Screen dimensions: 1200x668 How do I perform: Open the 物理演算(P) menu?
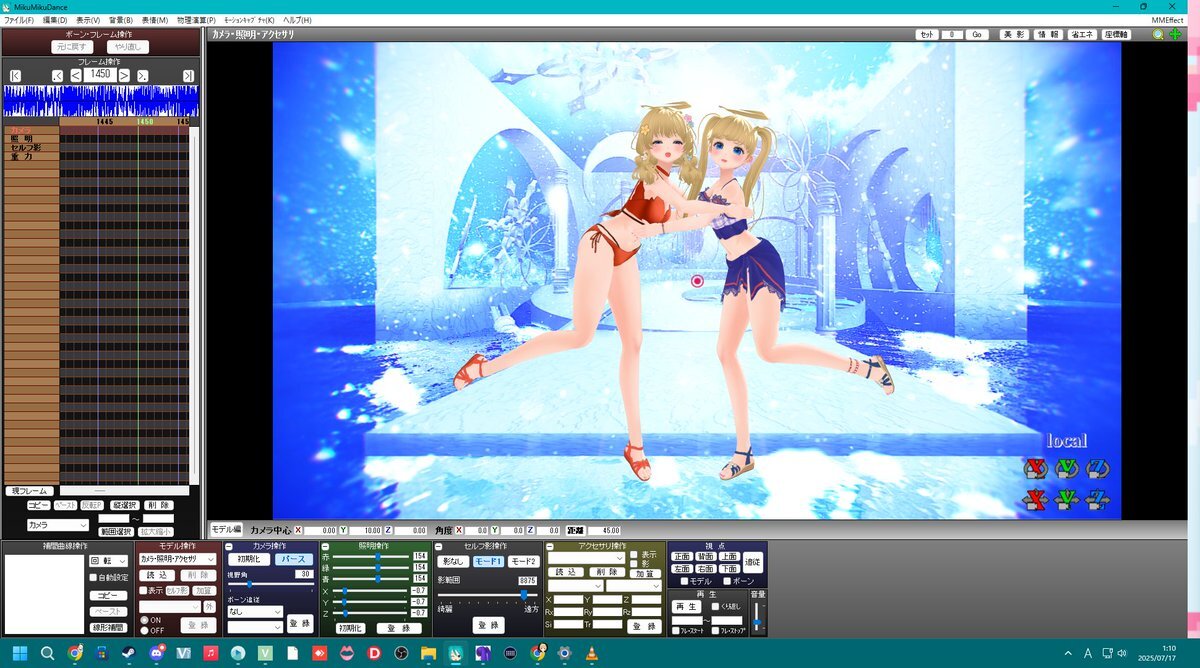(196, 20)
